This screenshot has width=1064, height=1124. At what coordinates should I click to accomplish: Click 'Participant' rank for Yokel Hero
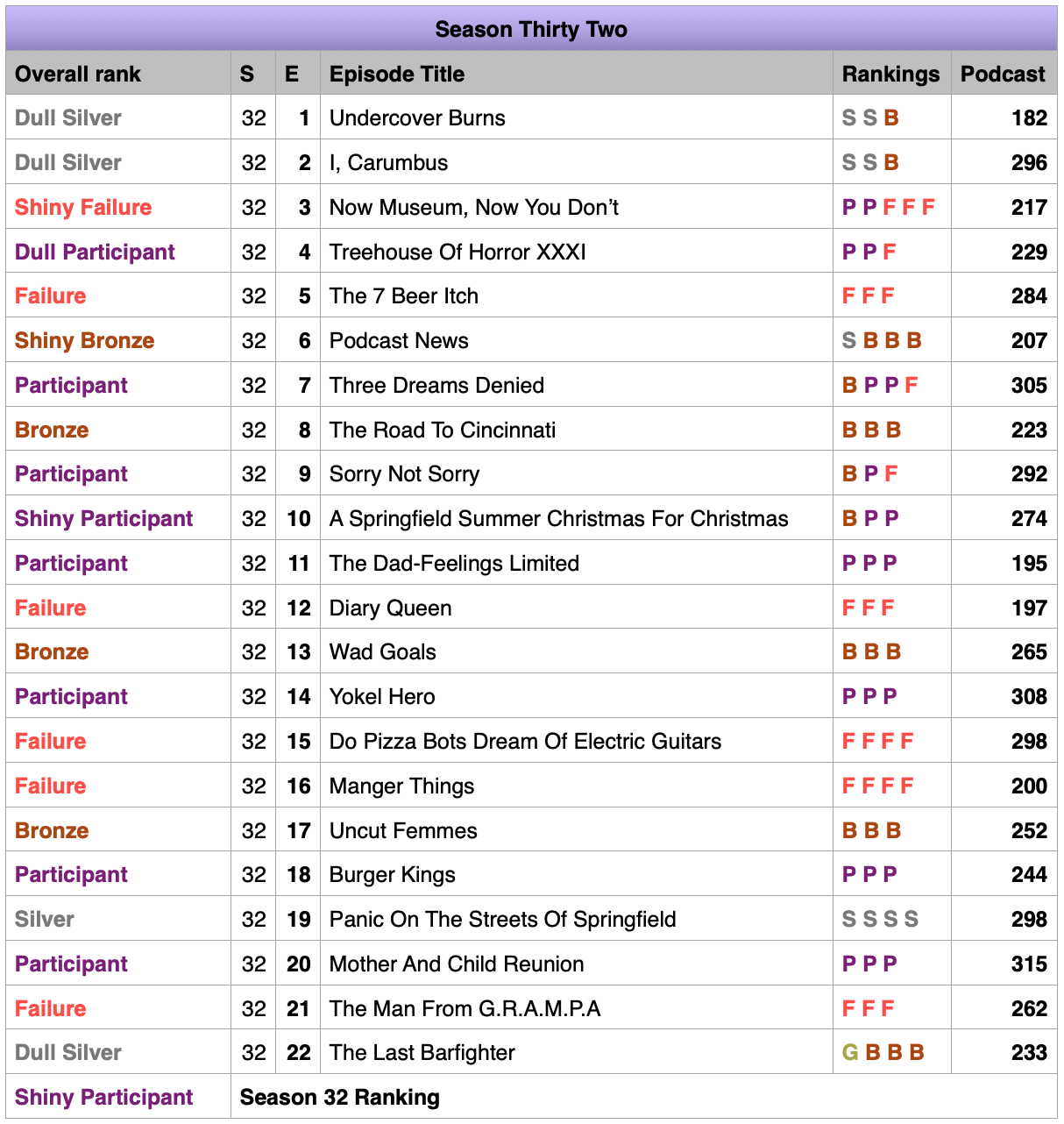pyautogui.click(x=71, y=696)
